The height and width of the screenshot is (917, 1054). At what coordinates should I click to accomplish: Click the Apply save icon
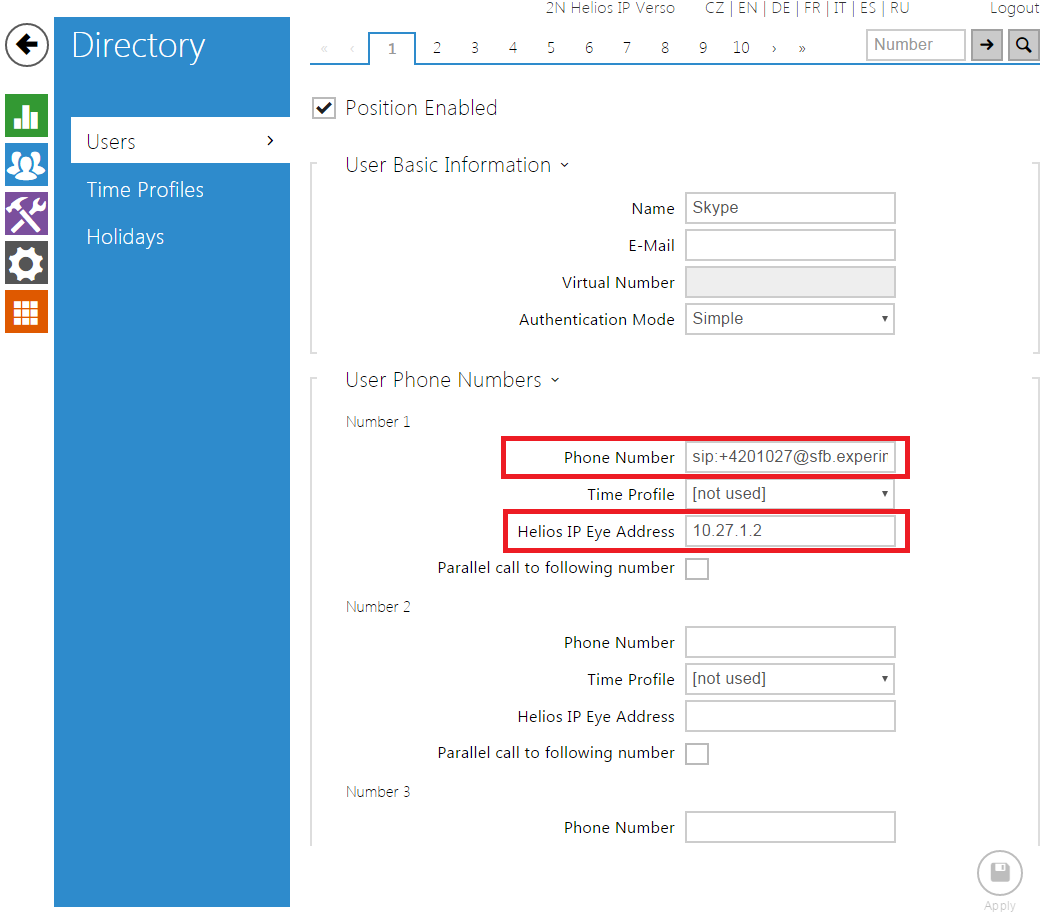click(999, 873)
